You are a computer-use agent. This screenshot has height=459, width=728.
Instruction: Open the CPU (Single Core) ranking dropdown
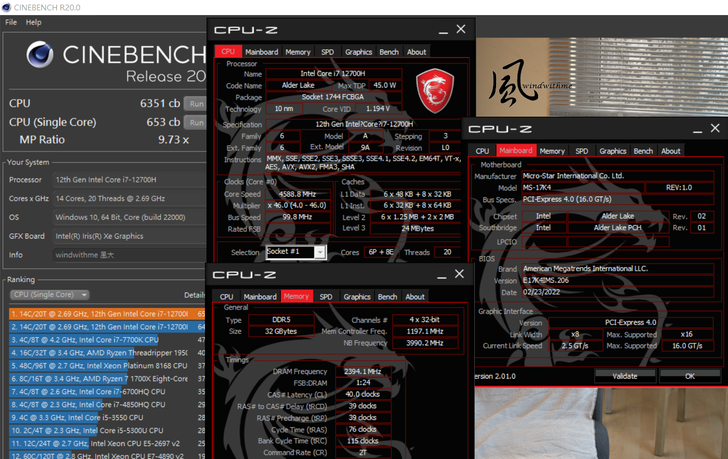click(49, 295)
